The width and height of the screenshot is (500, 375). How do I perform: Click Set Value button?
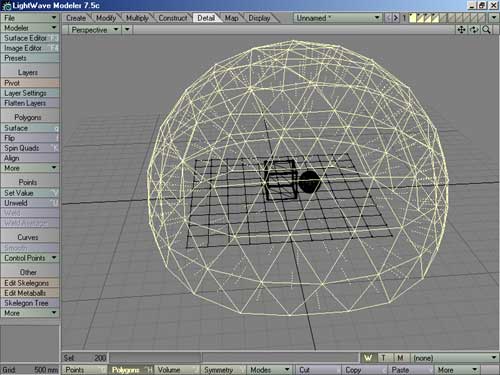click(x=30, y=193)
